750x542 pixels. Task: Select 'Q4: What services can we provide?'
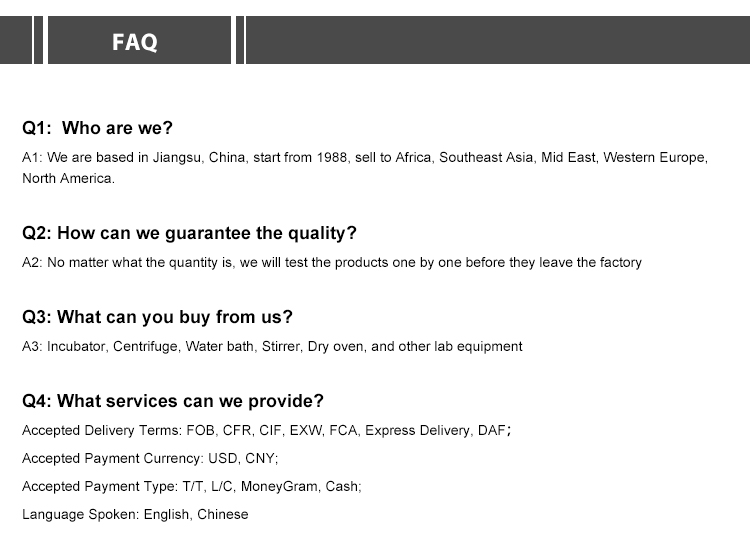pyautogui.click(x=173, y=401)
